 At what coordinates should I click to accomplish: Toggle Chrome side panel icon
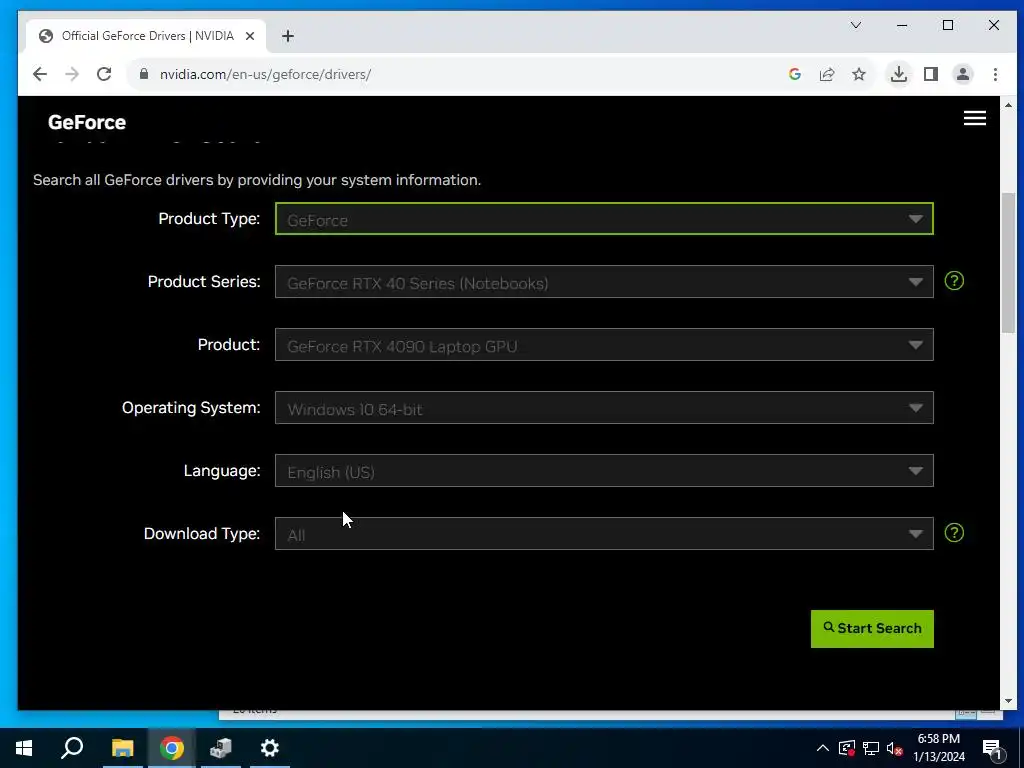pos(931,74)
